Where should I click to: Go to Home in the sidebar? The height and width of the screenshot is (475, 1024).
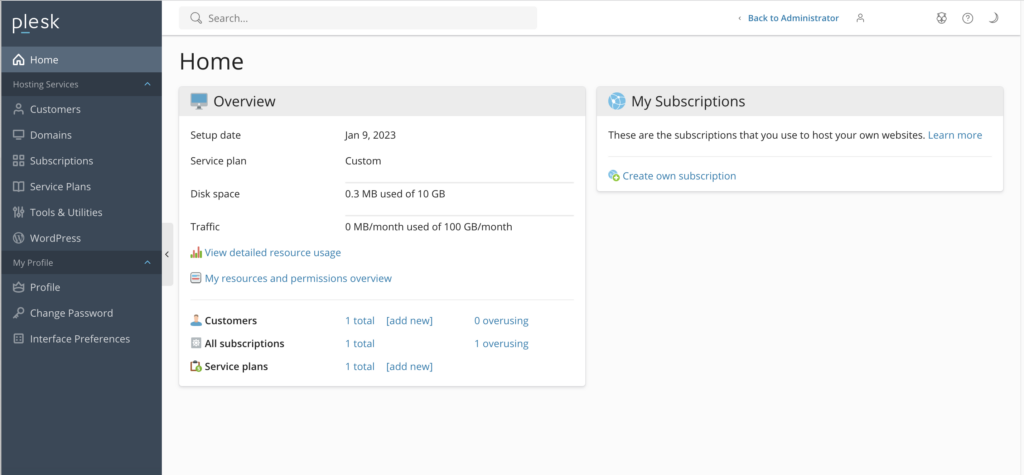tap(81, 59)
